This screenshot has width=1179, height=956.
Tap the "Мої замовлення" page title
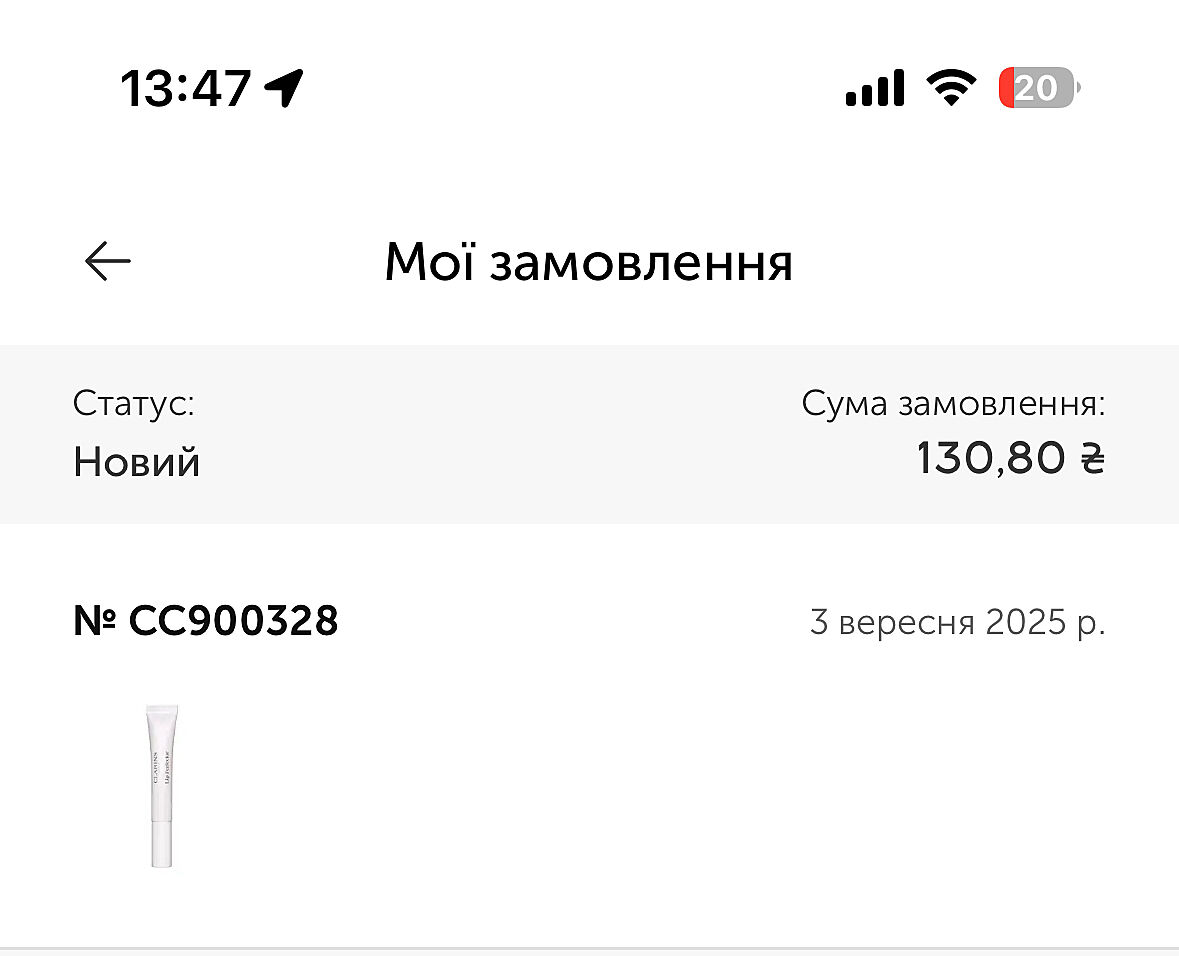[x=588, y=262]
